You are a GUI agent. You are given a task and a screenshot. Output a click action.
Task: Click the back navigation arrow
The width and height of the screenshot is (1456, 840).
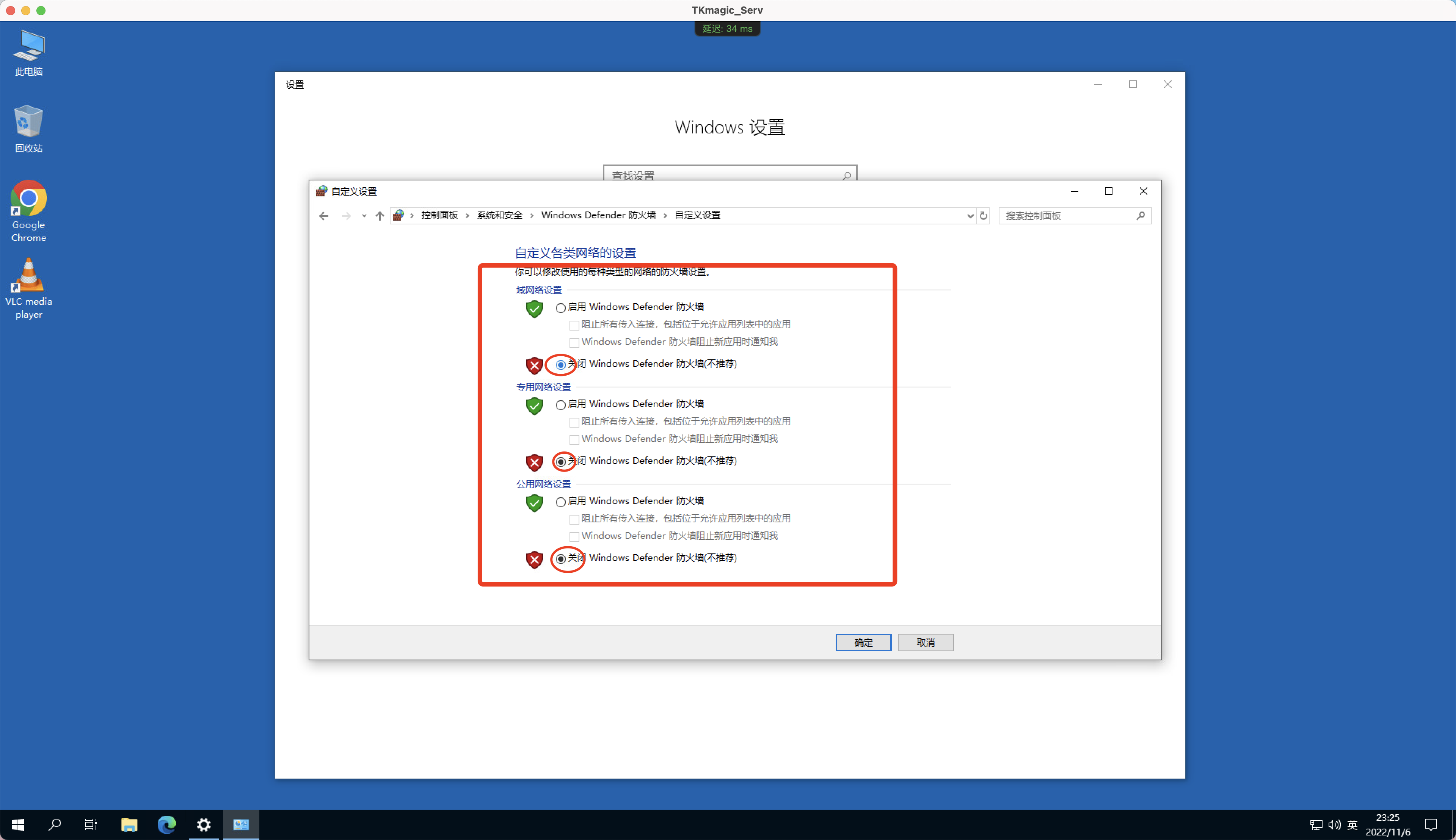point(323,215)
